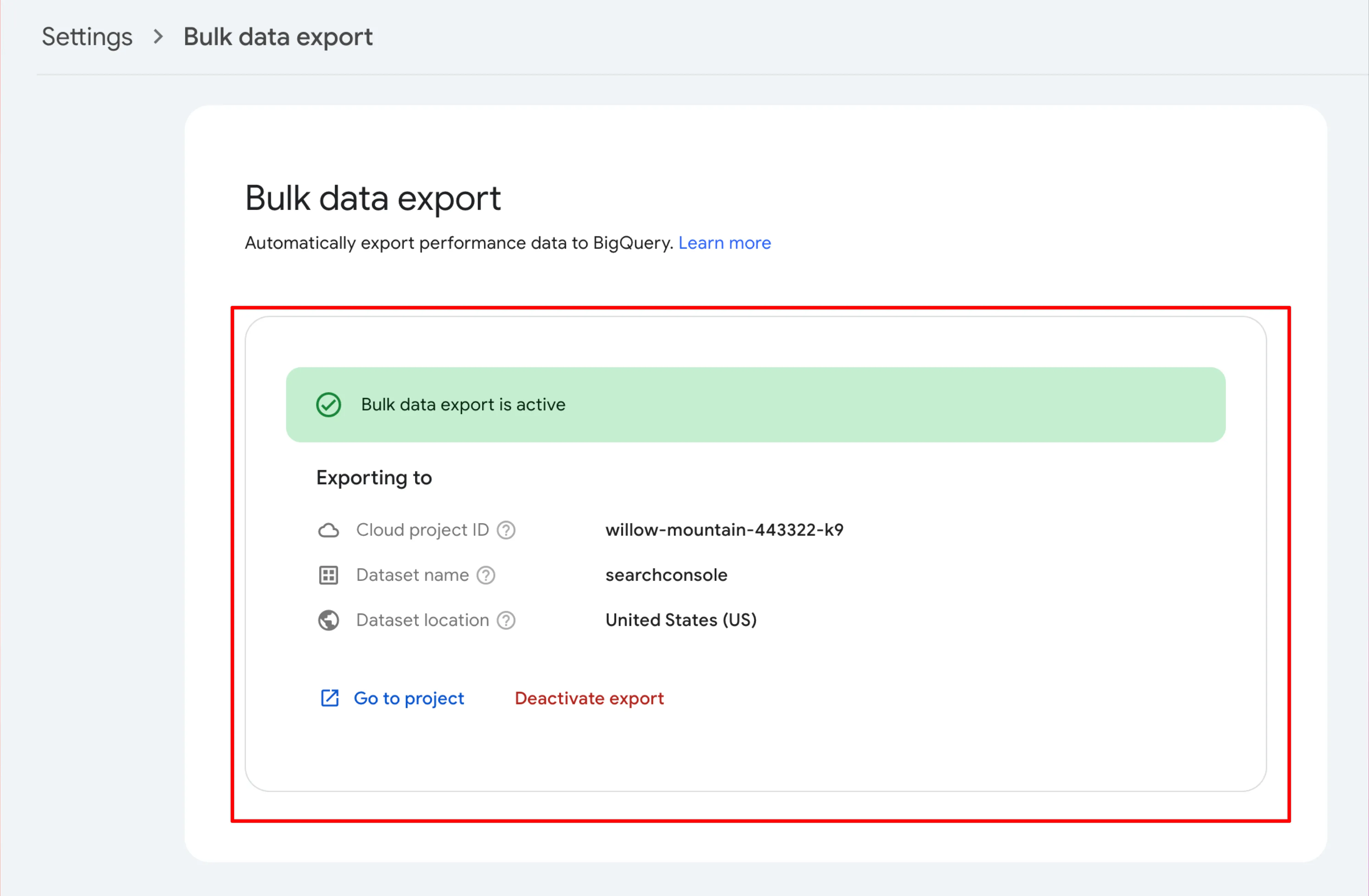1369x896 pixels.
Task: Navigate back to Settings breadcrumb
Action: 87,37
